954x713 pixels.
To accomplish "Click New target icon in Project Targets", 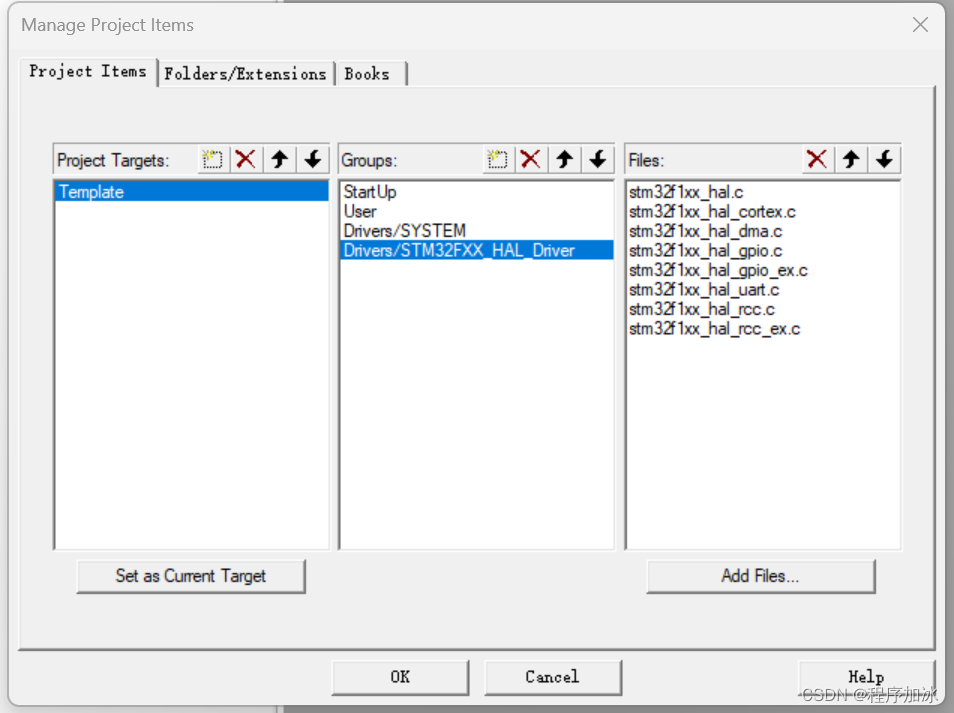I will (212, 159).
